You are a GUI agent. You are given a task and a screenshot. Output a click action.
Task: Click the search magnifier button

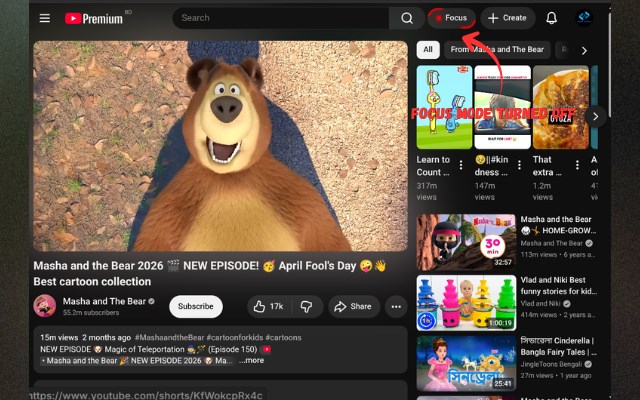coord(407,18)
